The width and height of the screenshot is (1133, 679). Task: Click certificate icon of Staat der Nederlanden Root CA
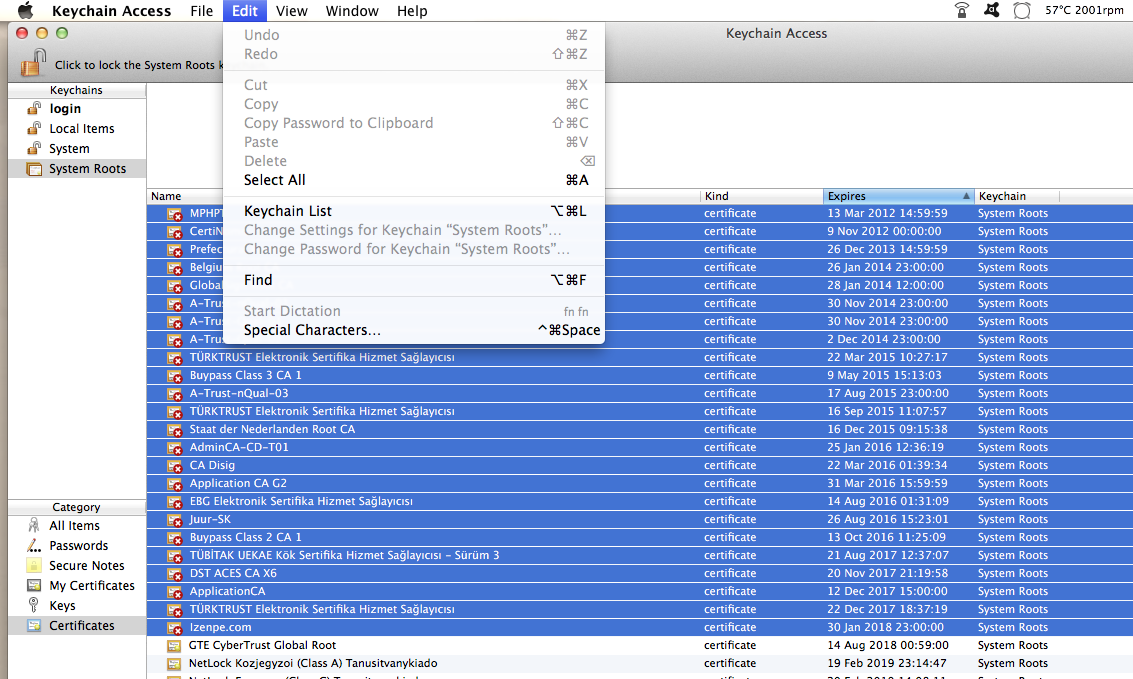pos(174,430)
